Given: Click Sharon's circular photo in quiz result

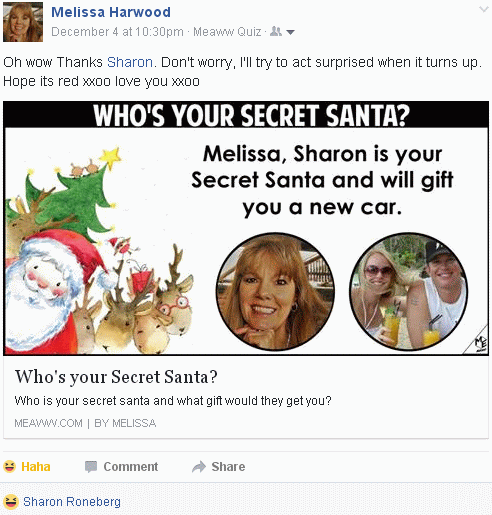Looking at the screenshot, I should coord(409,292).
